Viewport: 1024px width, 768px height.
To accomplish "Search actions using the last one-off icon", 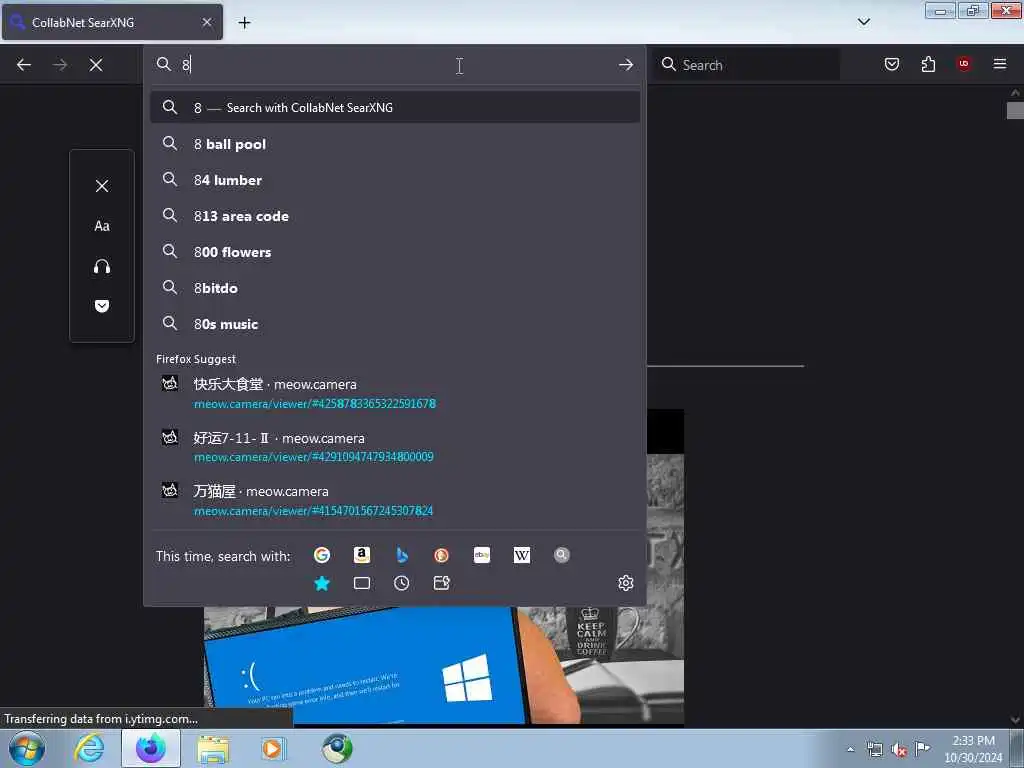I will (441, 583).
